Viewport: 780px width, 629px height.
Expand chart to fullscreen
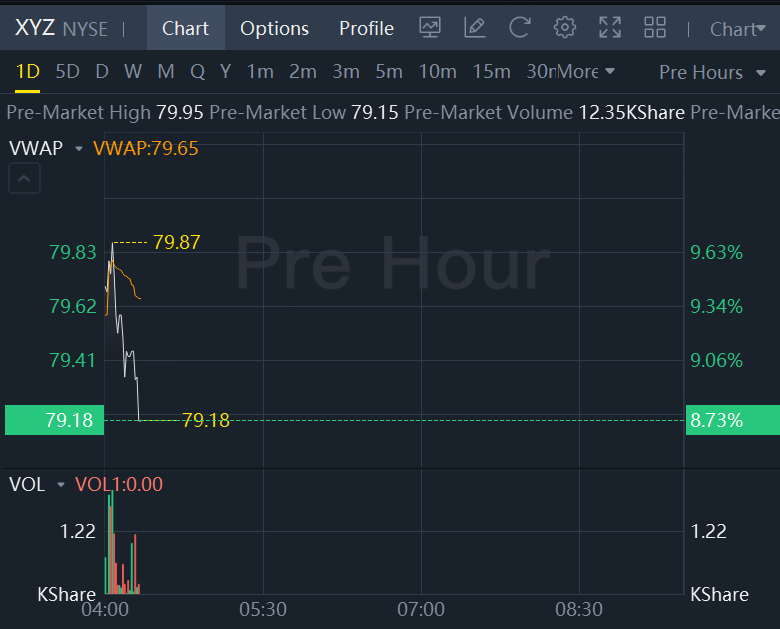click(610, 28)
